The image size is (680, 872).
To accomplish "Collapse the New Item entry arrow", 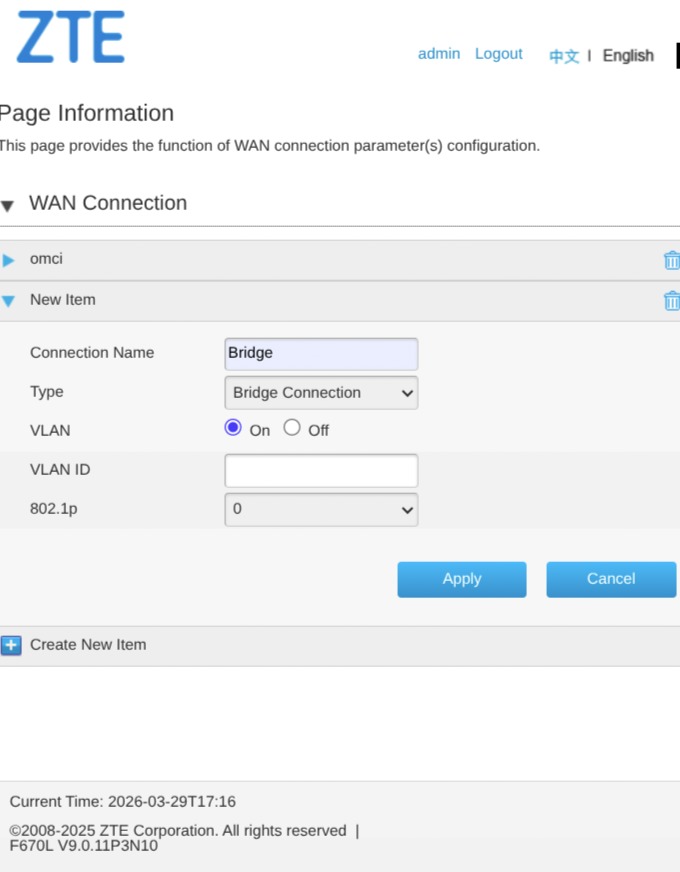I will pyautogui.click(x=9, y=300).
